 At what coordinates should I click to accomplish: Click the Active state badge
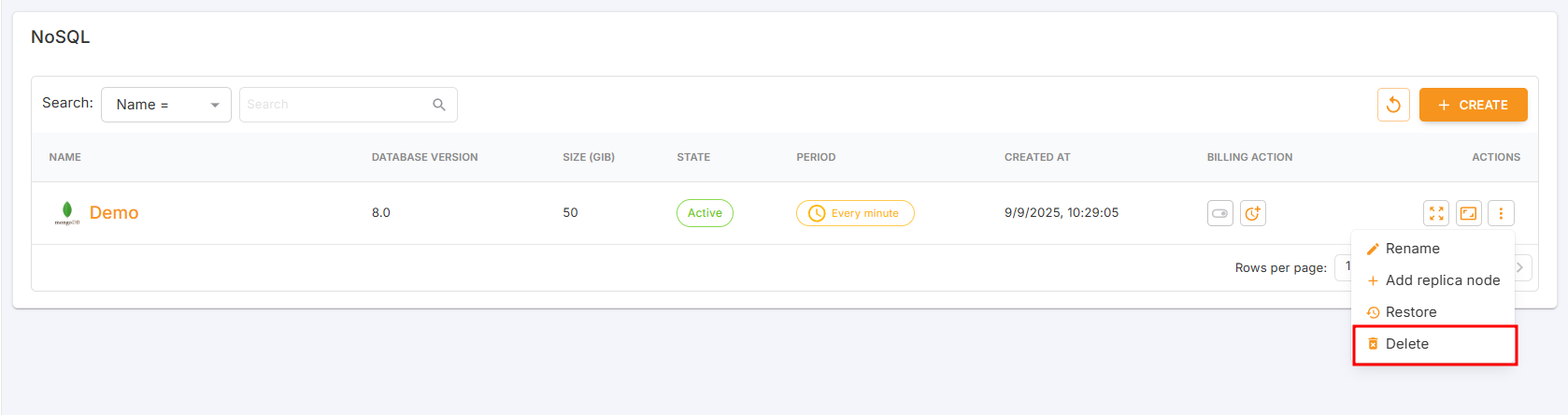coord(705,213)
